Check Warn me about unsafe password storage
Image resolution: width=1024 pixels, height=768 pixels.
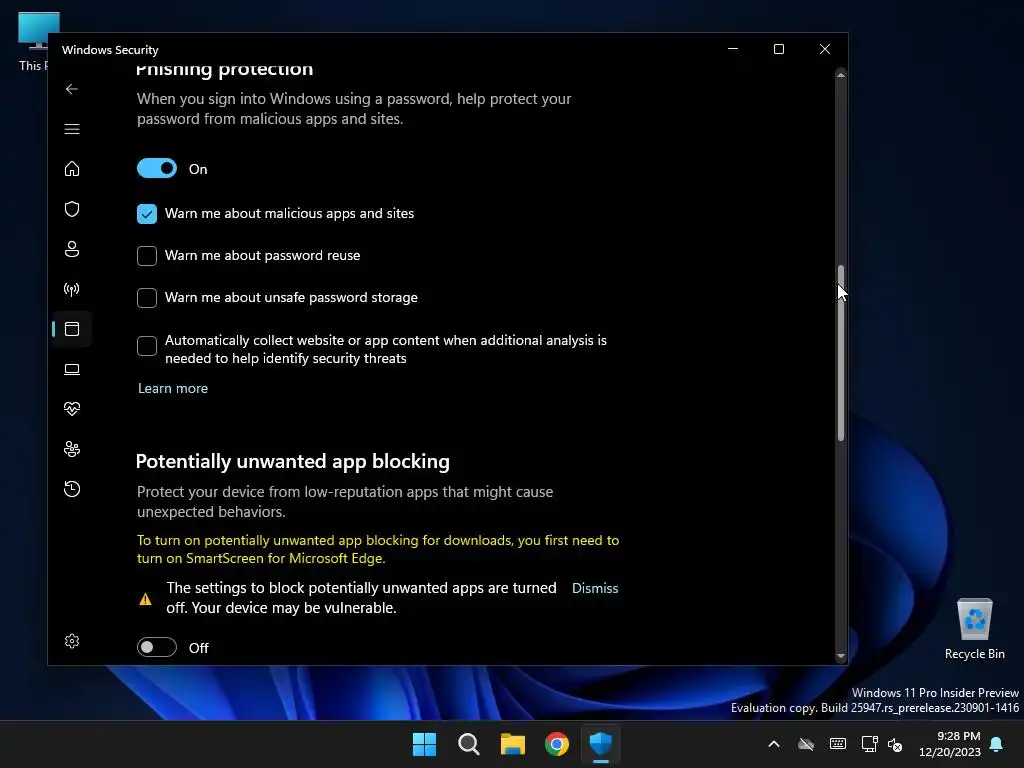point(147,298)
